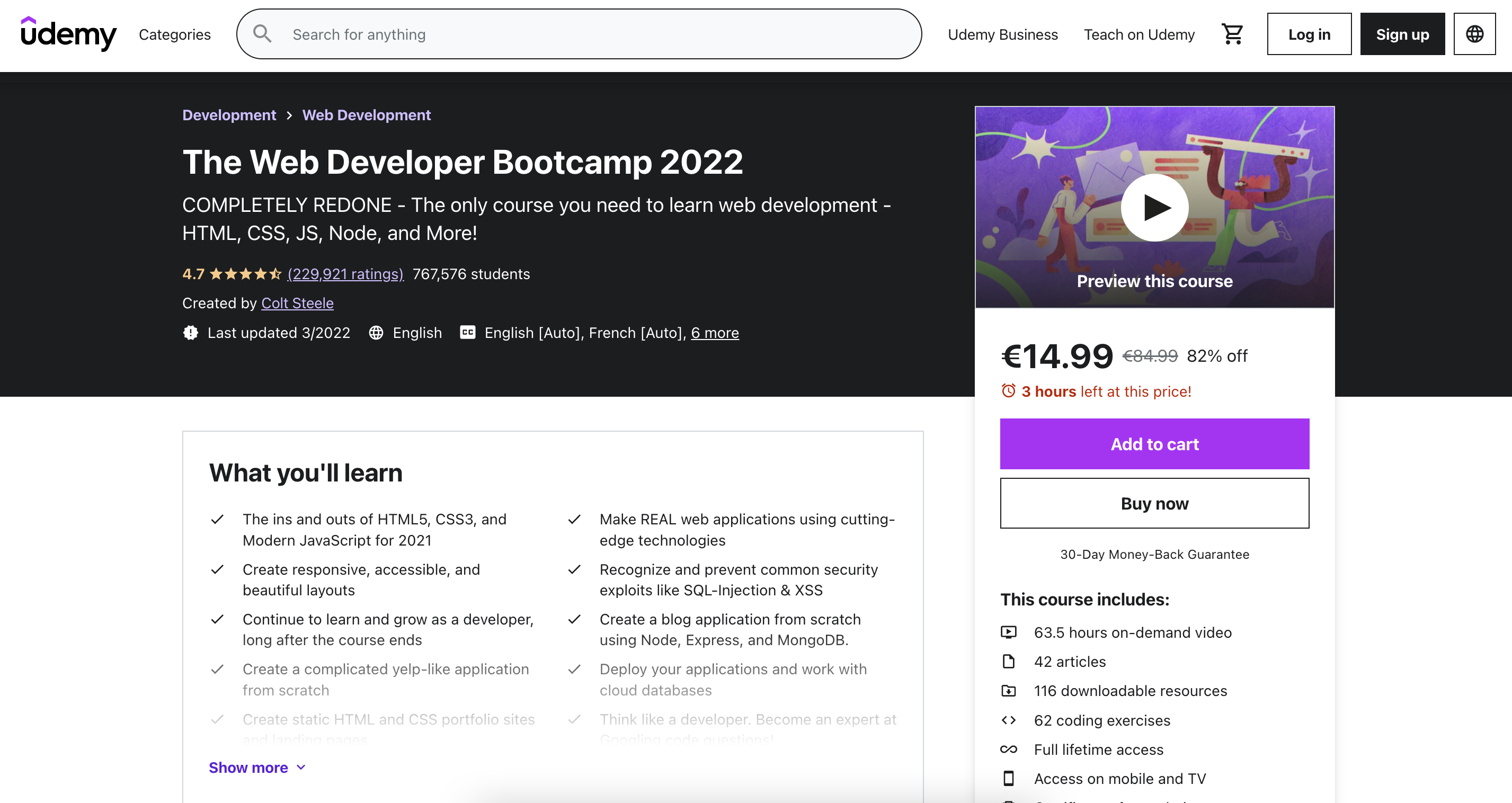Click checkmark beside Make REAL web applications
This screenshot has width=1512, height=803.
click(574, 520)
